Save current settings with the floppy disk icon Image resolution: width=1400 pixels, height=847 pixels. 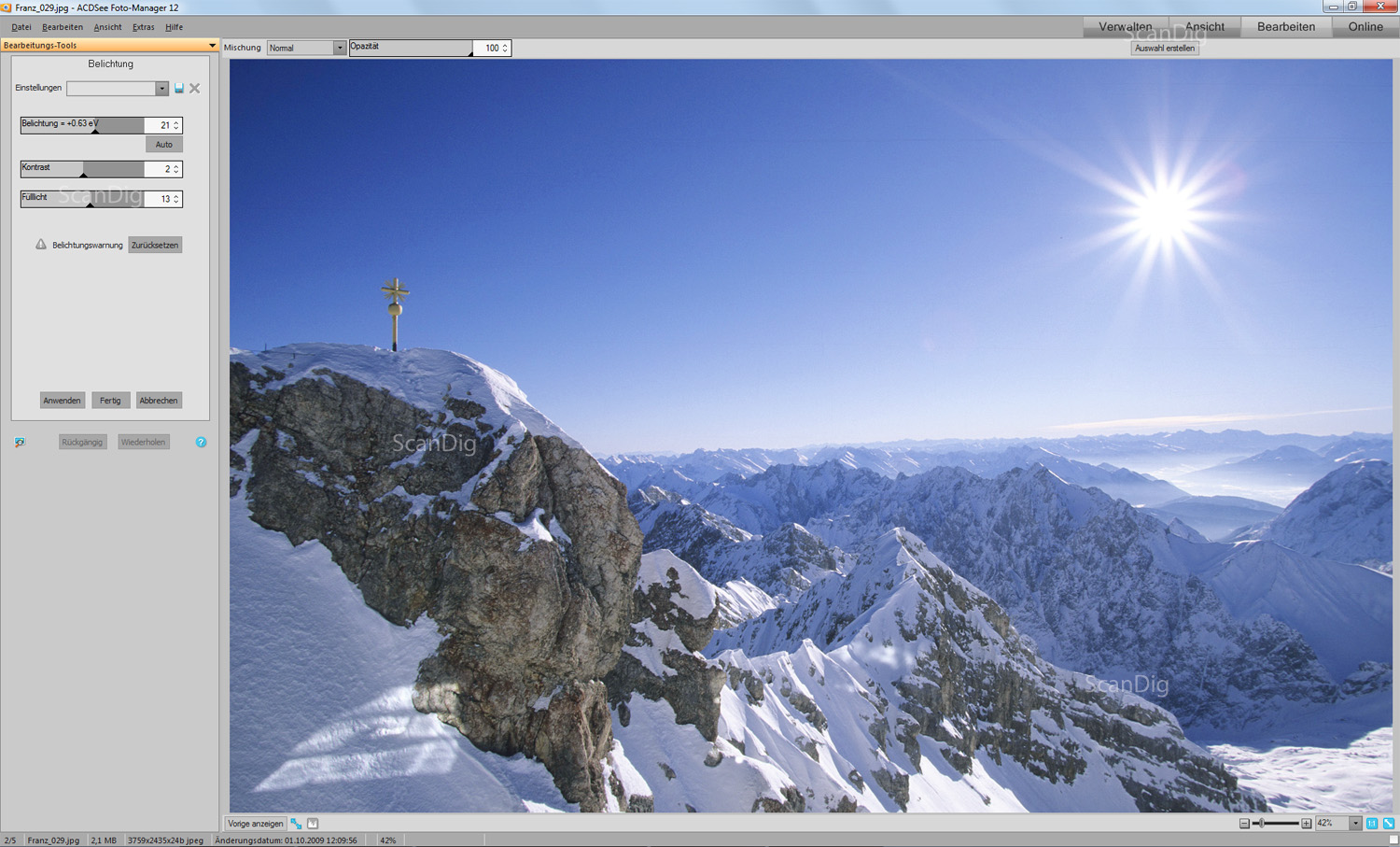point(179,89)
